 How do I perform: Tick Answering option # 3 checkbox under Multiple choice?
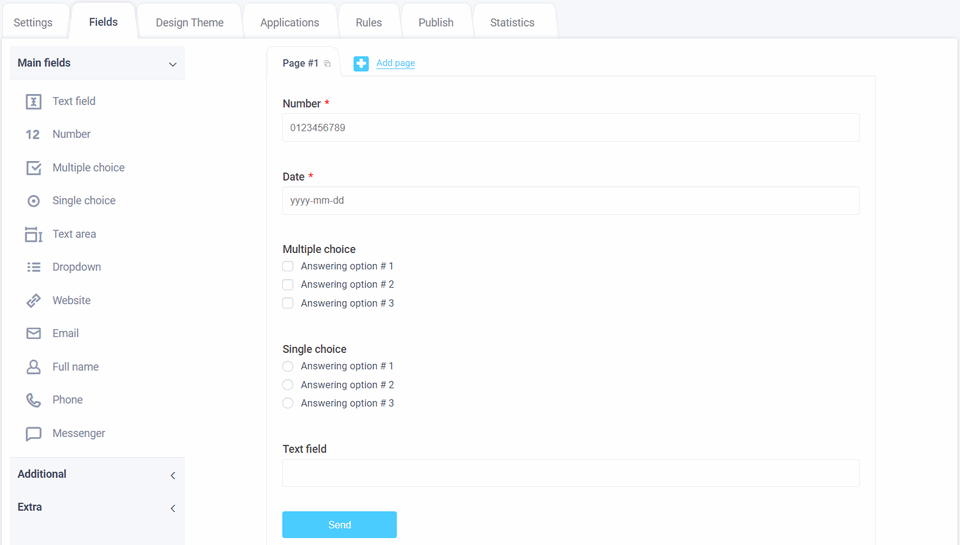288,303
